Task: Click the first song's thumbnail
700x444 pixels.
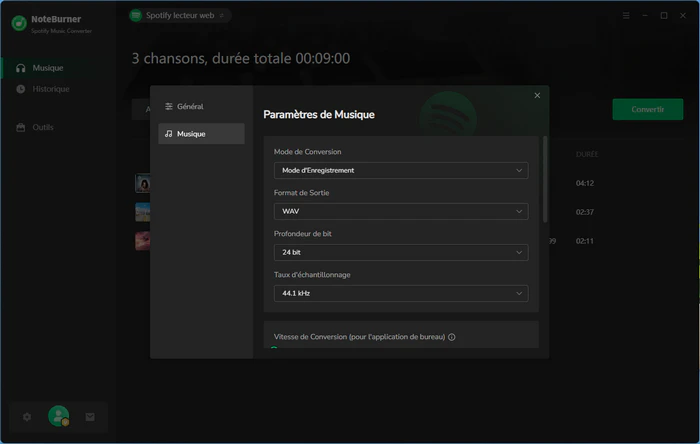Action: [x=143, y=183]
